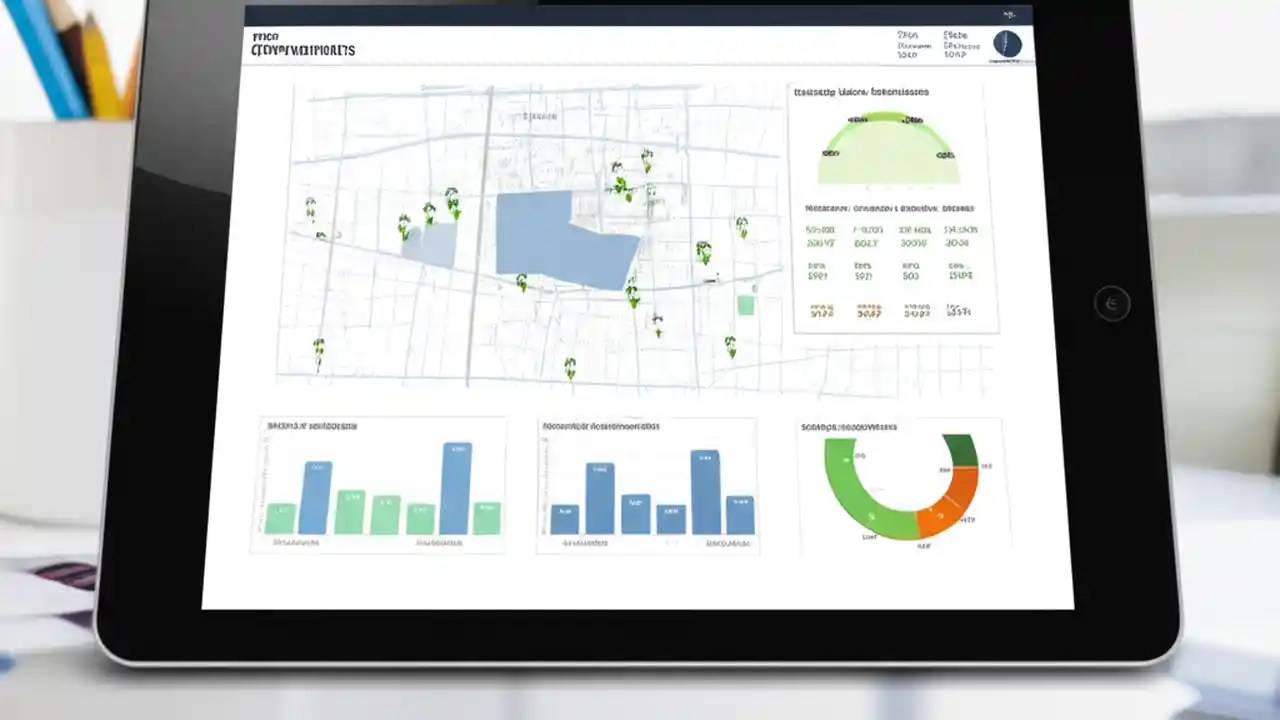Open the small arrow icon in the top-right corner

(x=1009, y=13)
